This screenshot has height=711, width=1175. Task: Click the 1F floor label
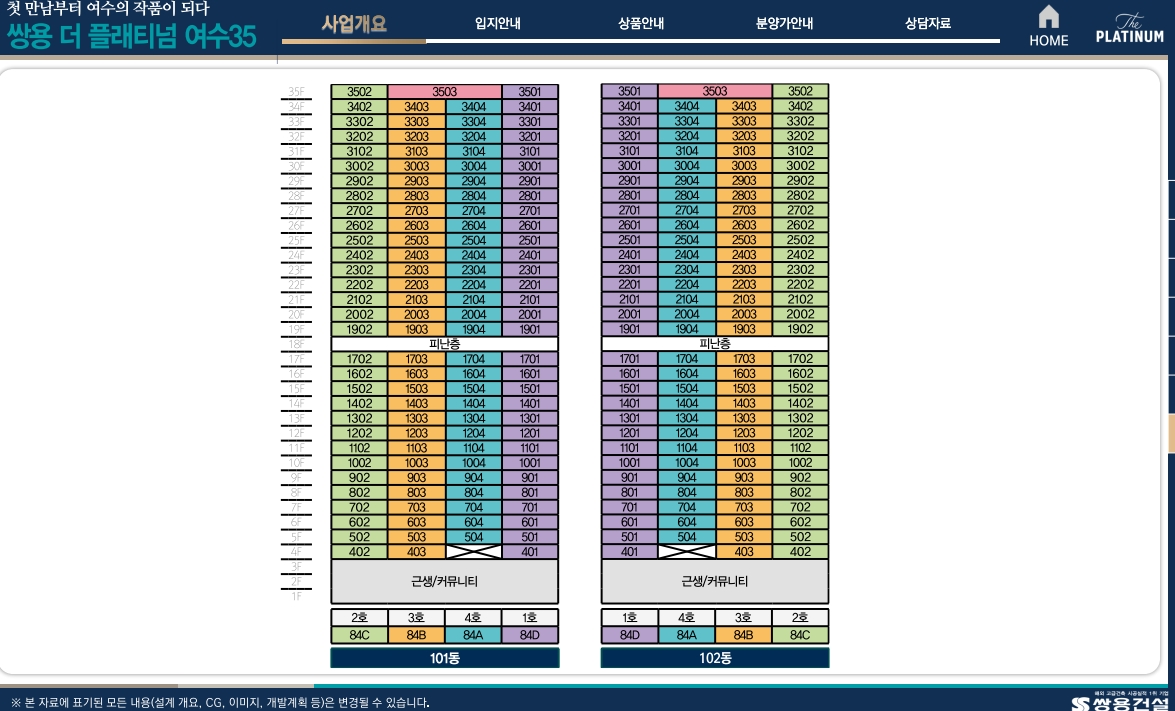point(296,596)
